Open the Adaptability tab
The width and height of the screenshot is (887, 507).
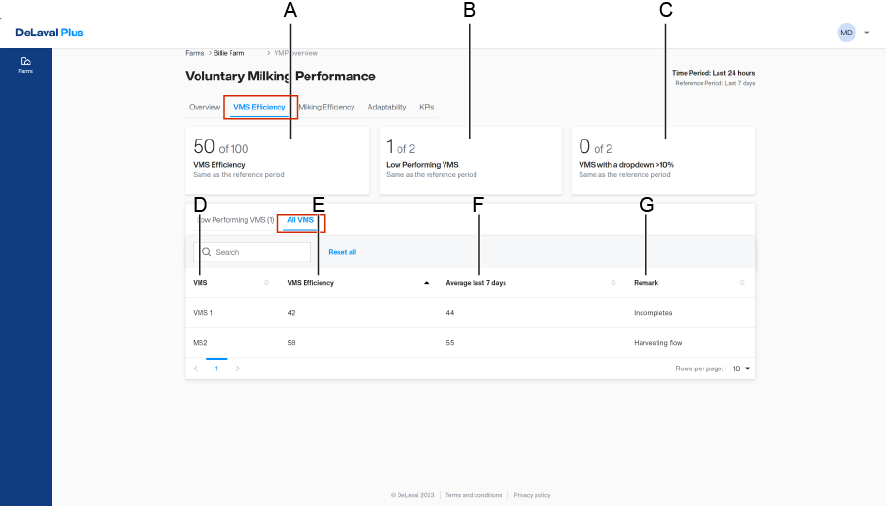tap(386, 107)
